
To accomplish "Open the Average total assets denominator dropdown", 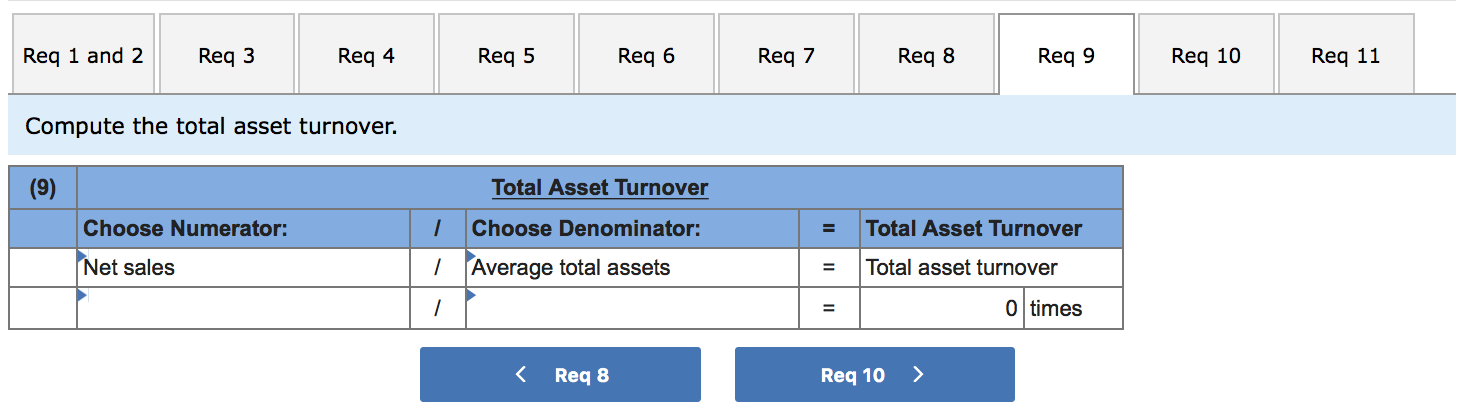I will (632, 268).
